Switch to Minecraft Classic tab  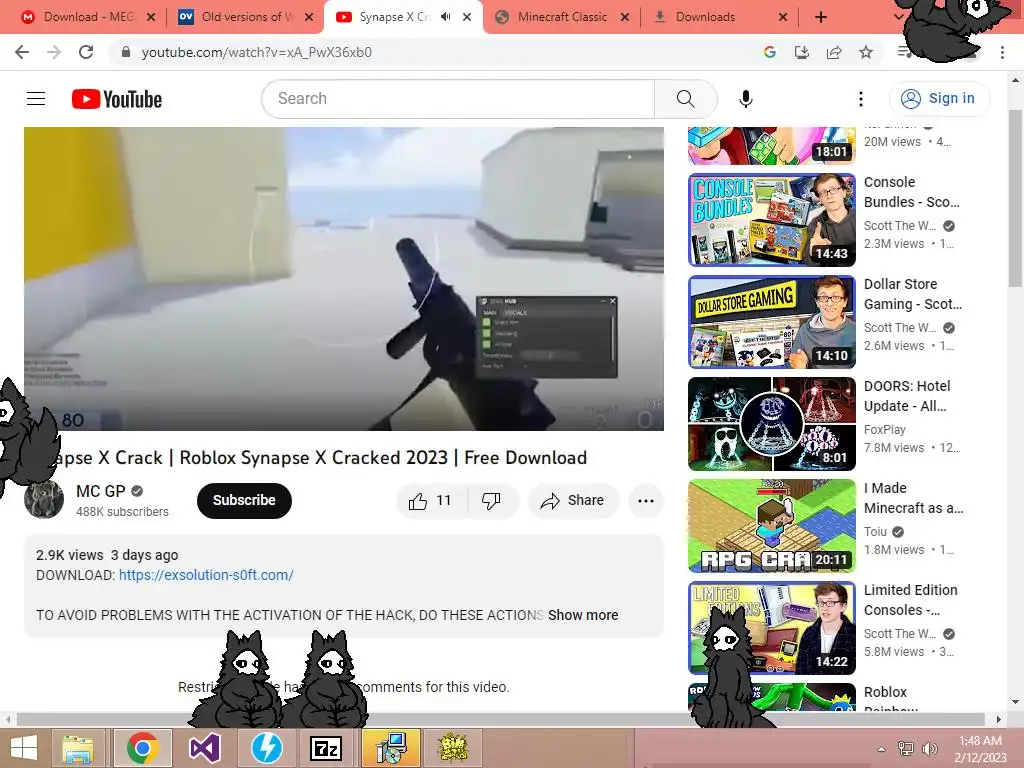click(562, 17)
